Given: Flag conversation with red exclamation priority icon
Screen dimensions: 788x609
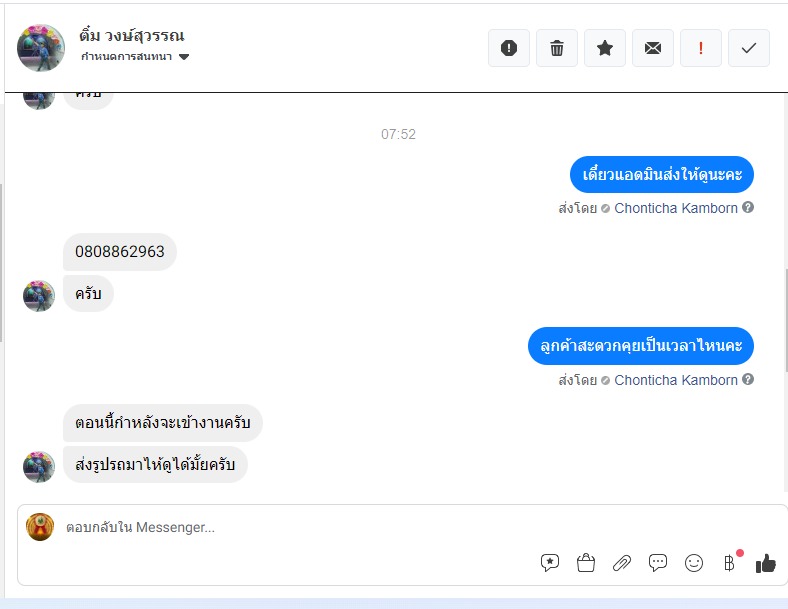Looking at the screenshot, I should pyautogui.click(x=701, y=48).
